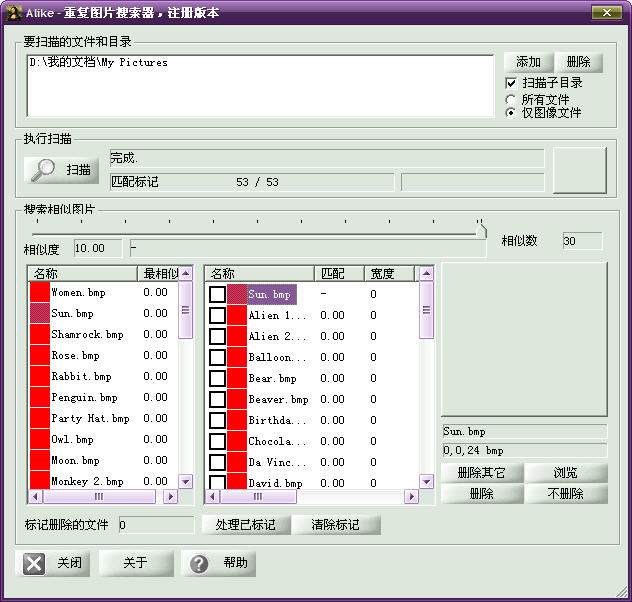Click the 相似度 value input field
The image size is (632, 602).
97,248
